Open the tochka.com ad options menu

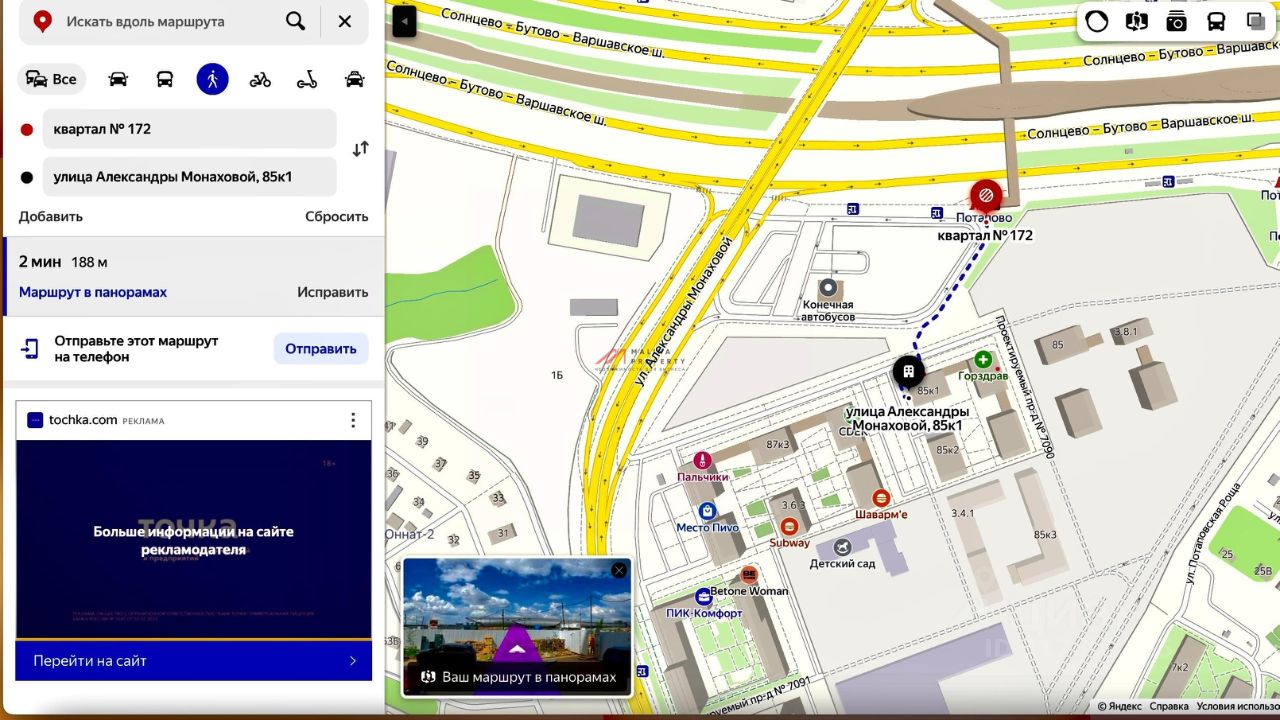point(352,420)
